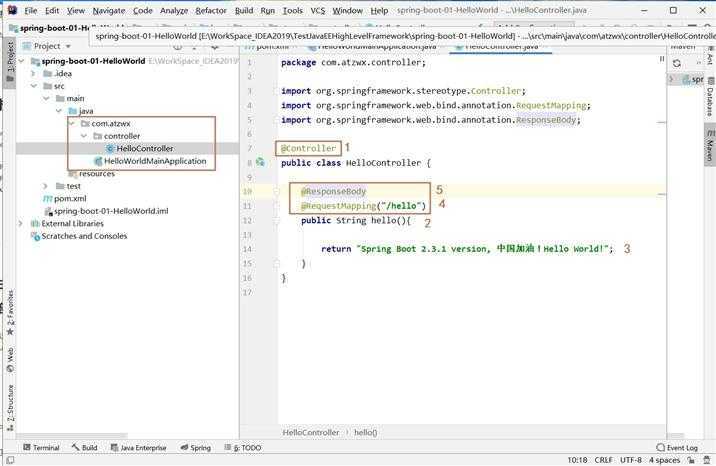This screenshot has width=716, height=466.
Task: Click the Project panel settings gear icon
Action: coord(215,47)
